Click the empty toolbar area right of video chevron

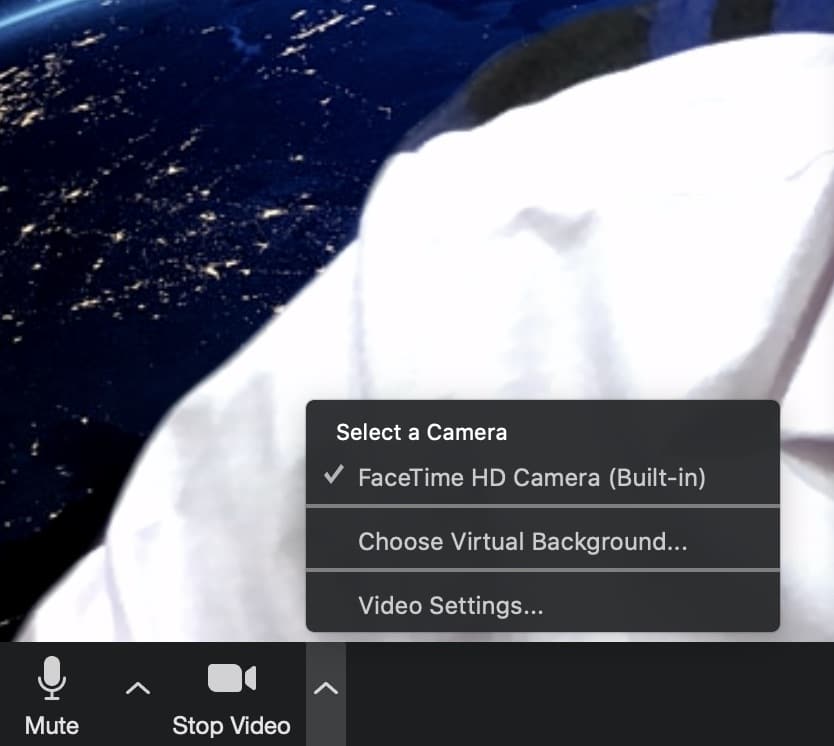coord(590,694)
